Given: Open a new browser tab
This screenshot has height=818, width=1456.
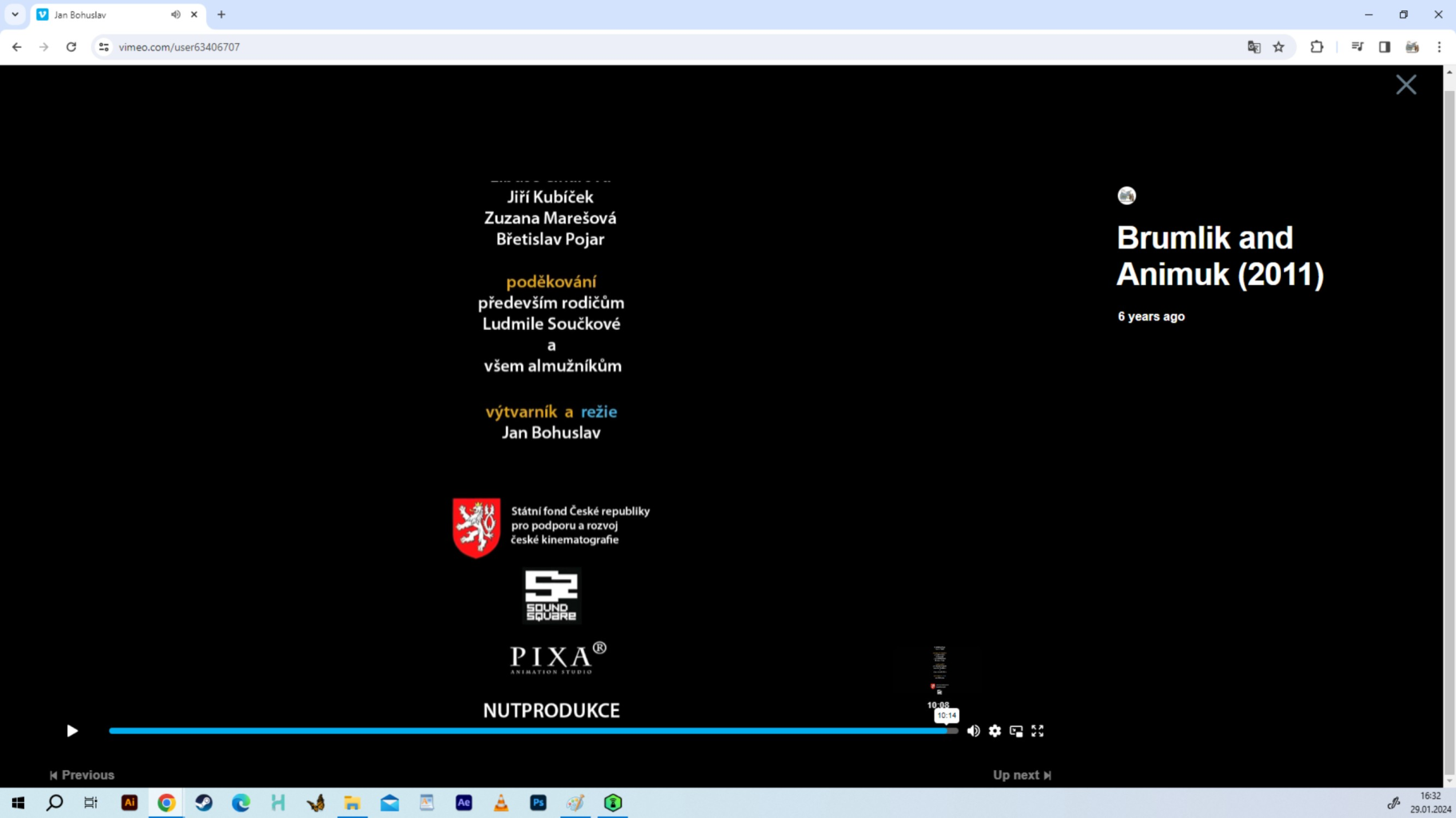Looking at the screenshot, I should pos(221,14).
